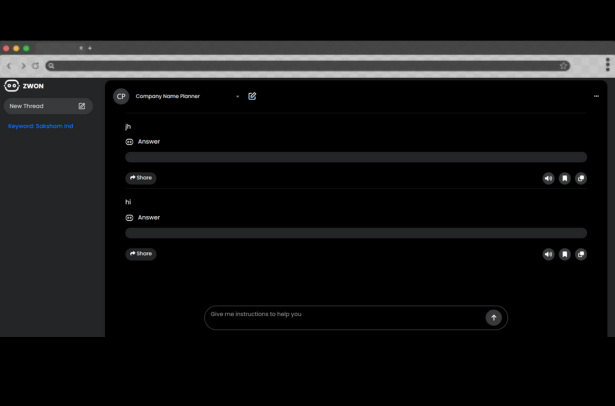615x406 pixels.
Task: Click the instructions input field
Action: coord(345,316)
